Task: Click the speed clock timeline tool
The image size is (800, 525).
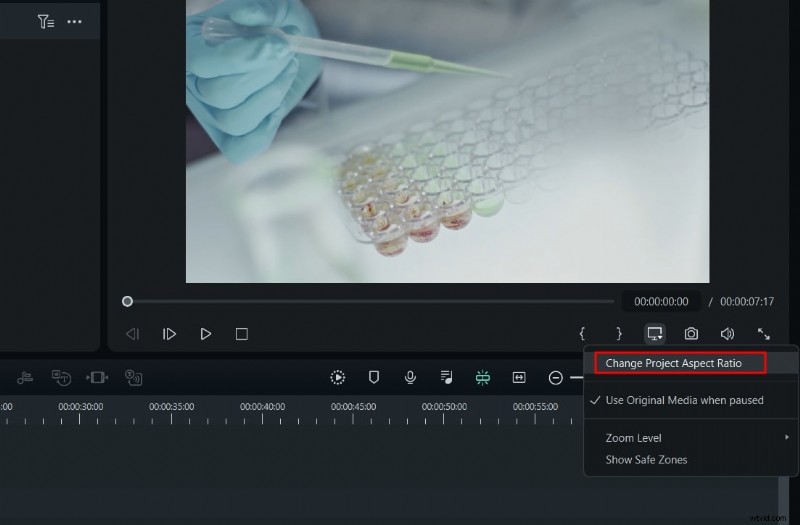Action: pyautogui.click(x=61, y=378)
